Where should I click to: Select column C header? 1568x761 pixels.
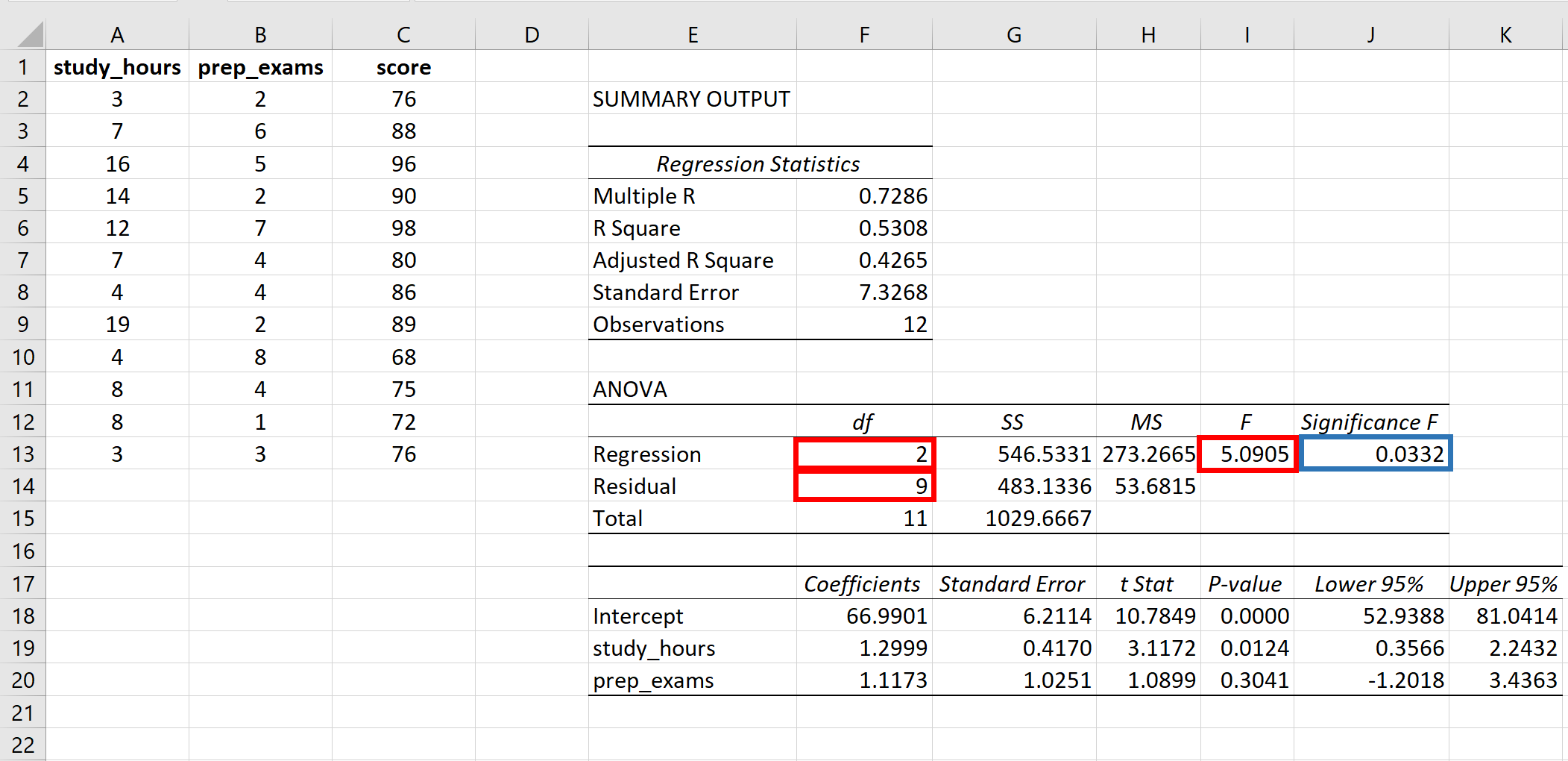point(403,34)
